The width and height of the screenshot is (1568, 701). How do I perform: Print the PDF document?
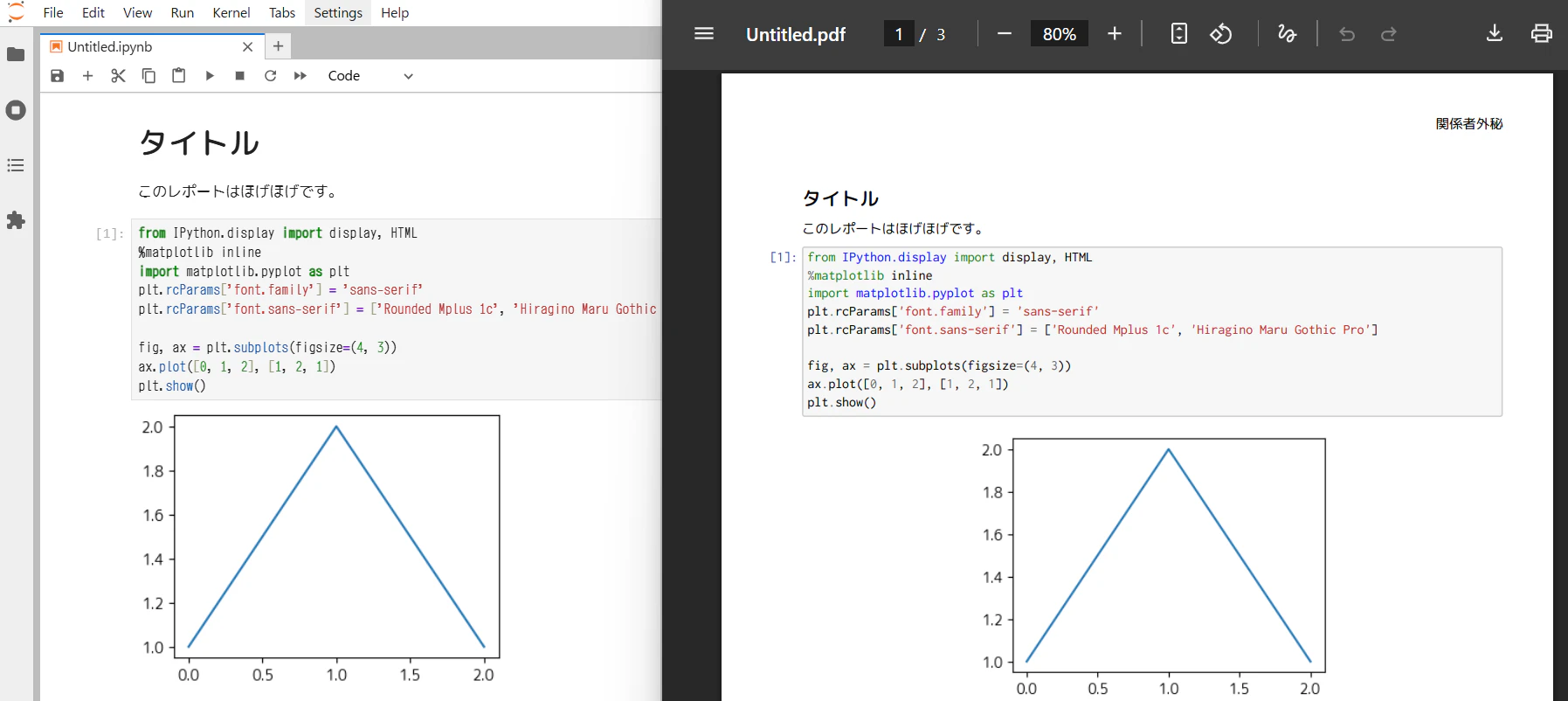click(1542, 34)
